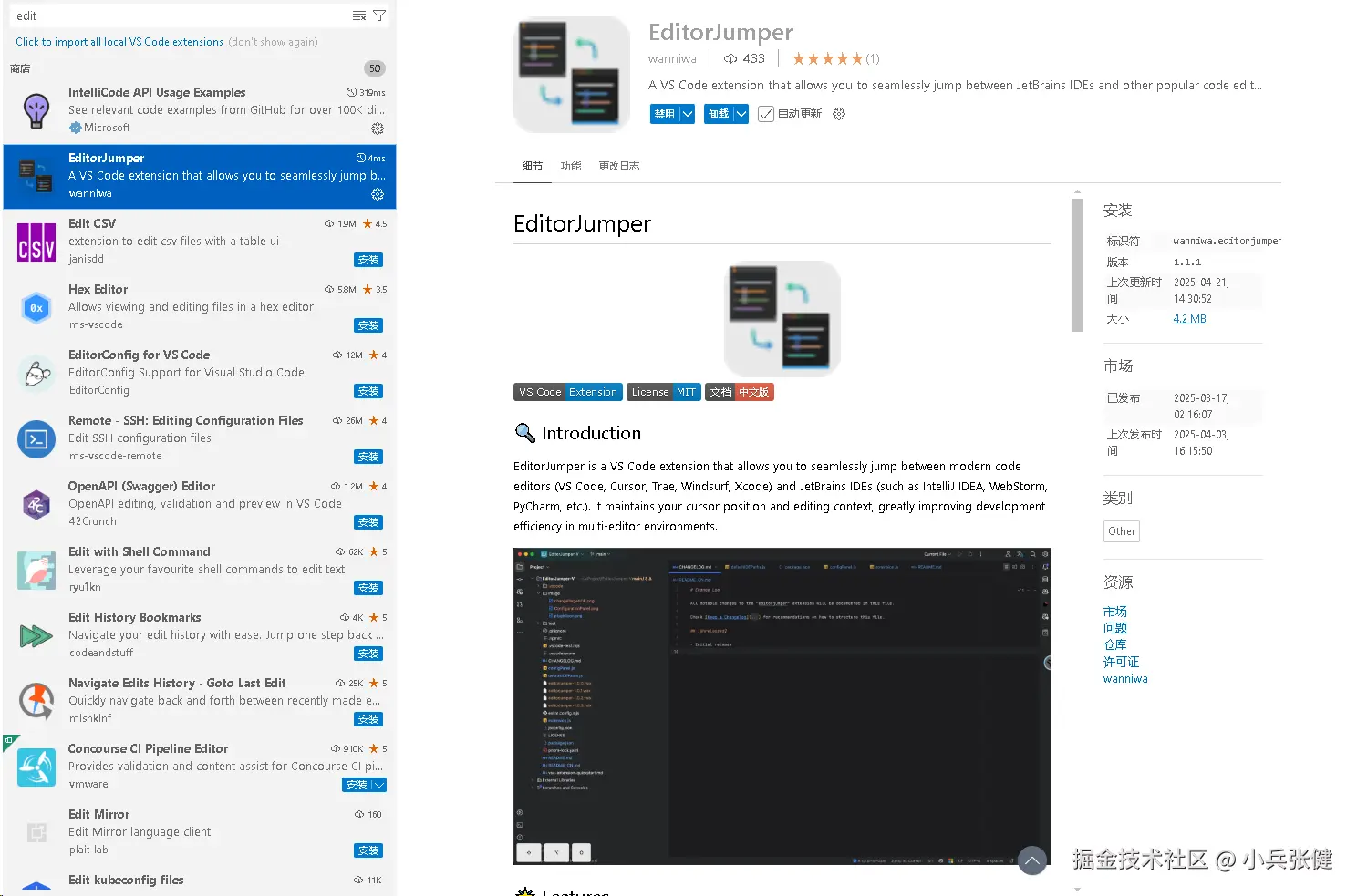Image resolution: width=1357 pixels, height=896 pixels.
Task: Select the Concourse CI Pipeline Editor icon
Action: [x=36, y=767]
